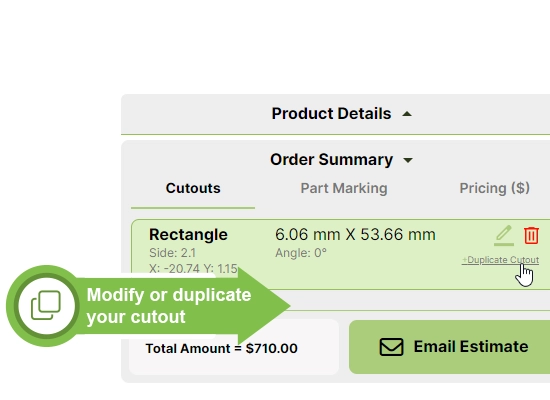Image resolution: width=550 pixels, height=400 pixels.
Task: Click the Side: 2.1 detail text
Action: pos(172,253)
